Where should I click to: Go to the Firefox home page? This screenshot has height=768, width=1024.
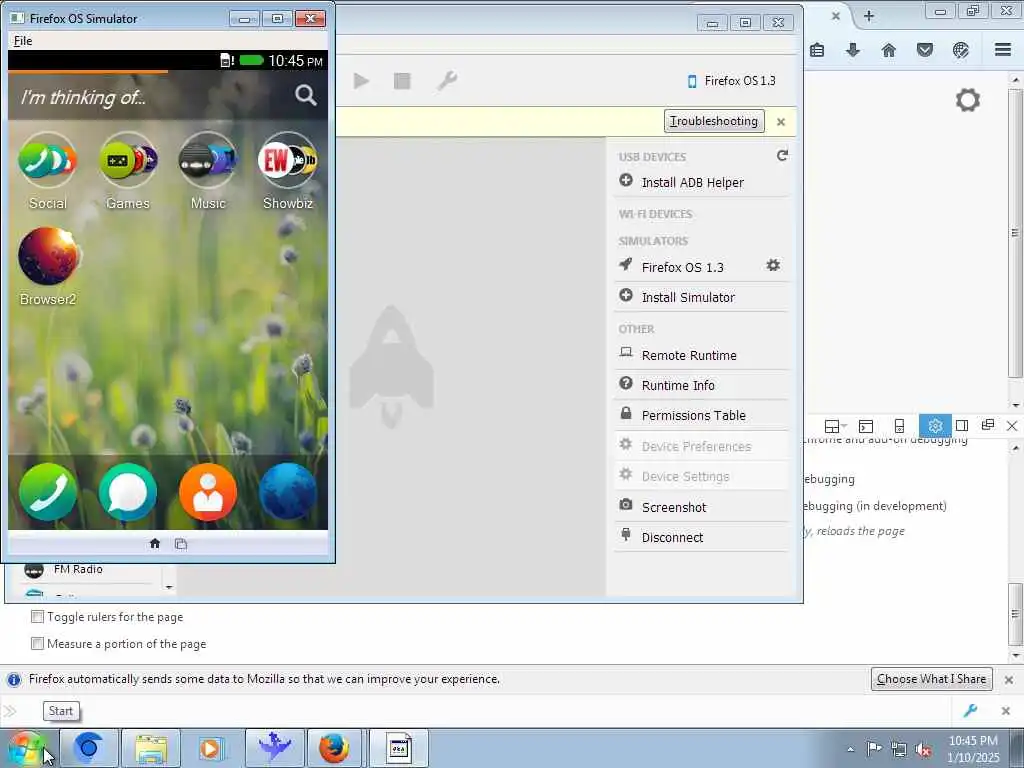[x=889, y=50]
